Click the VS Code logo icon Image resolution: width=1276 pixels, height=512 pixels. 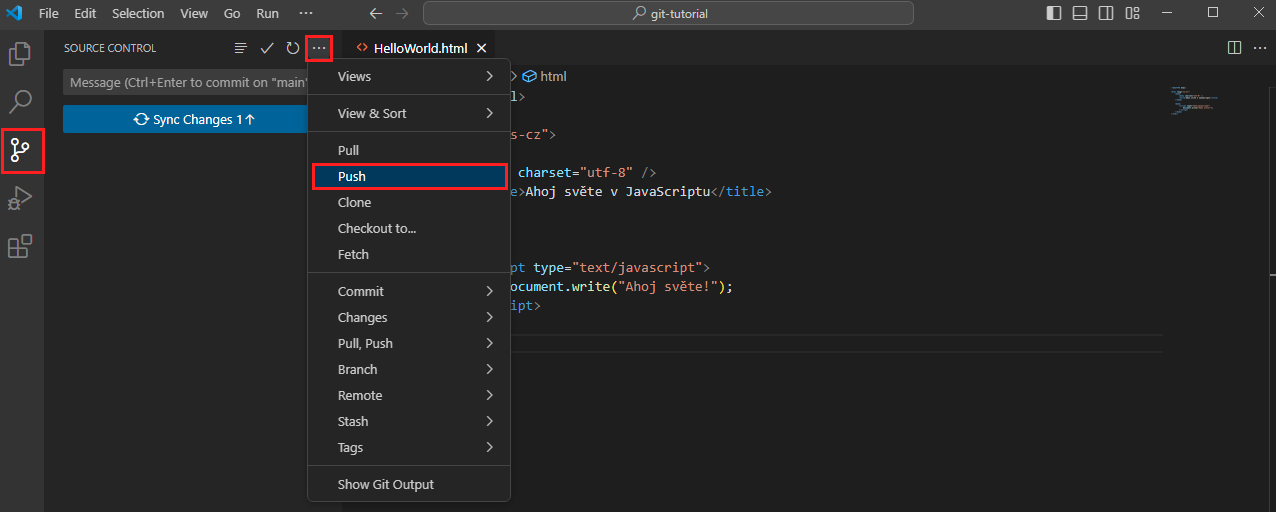click(14, 13)
